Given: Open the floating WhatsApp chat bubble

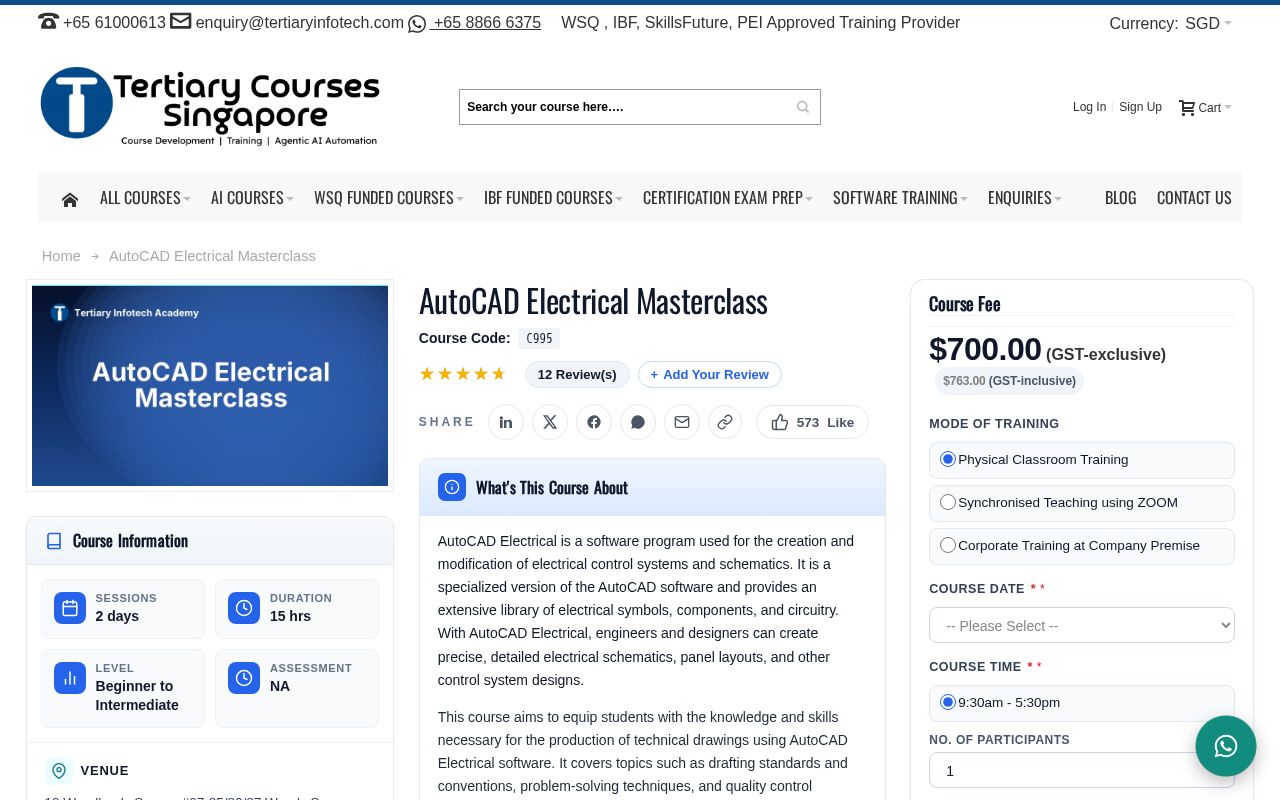Looking at the screenshot, I should click(1226, 746).
